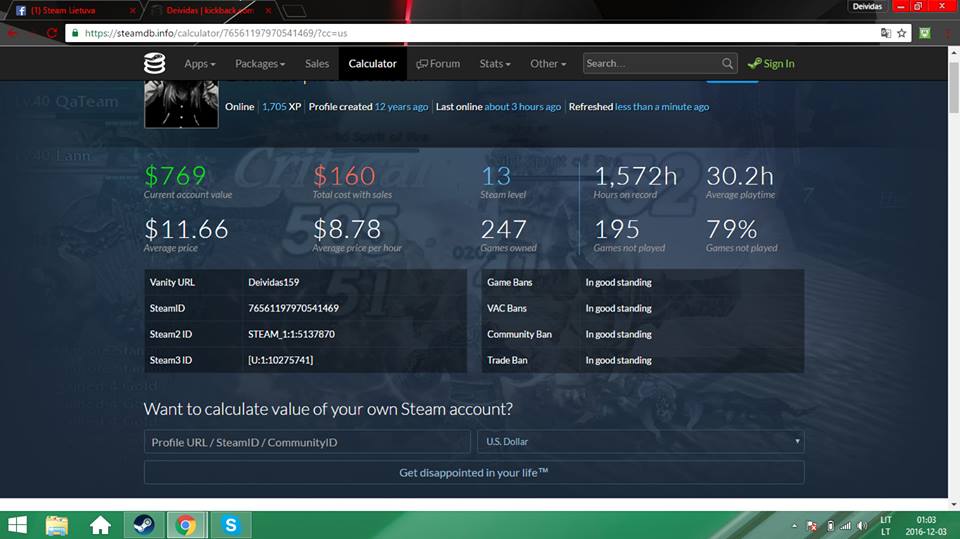Viewport: 960px width, 539px height.
Task: Click the $11.66 average price value
Action: (186, 230)
